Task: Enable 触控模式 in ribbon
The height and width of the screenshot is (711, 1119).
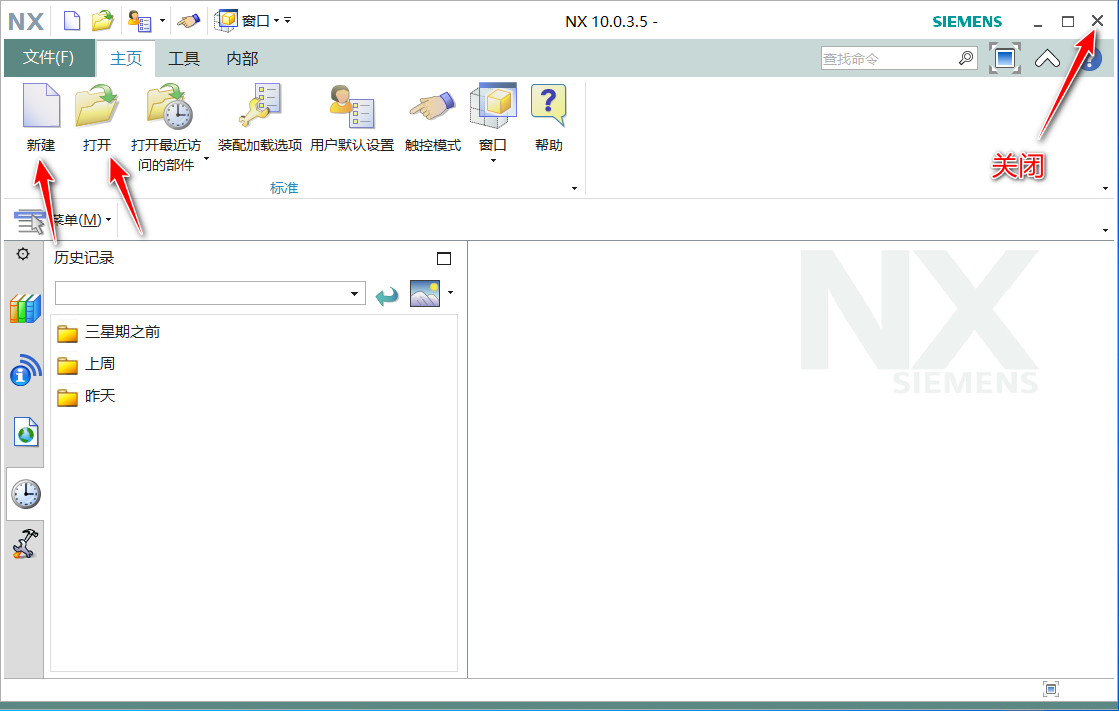Action: pos(432,117)
